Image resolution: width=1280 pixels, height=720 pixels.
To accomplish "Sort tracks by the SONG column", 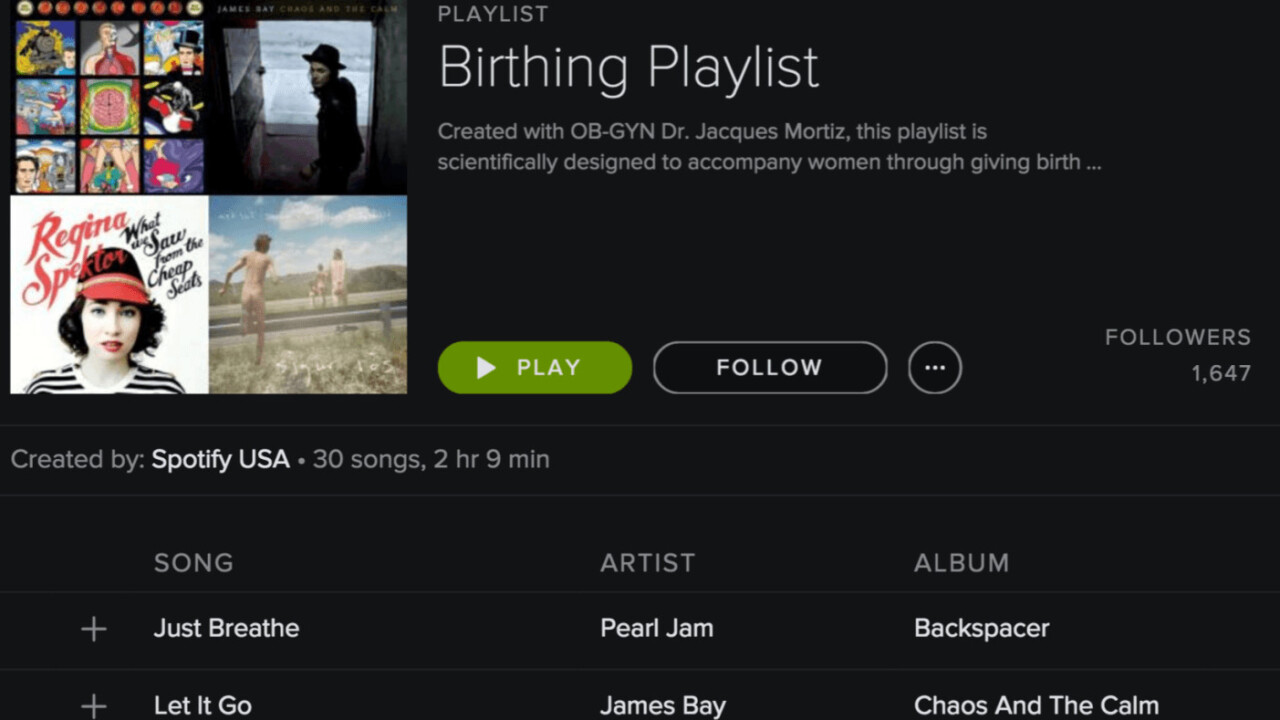I will (193, 563).
